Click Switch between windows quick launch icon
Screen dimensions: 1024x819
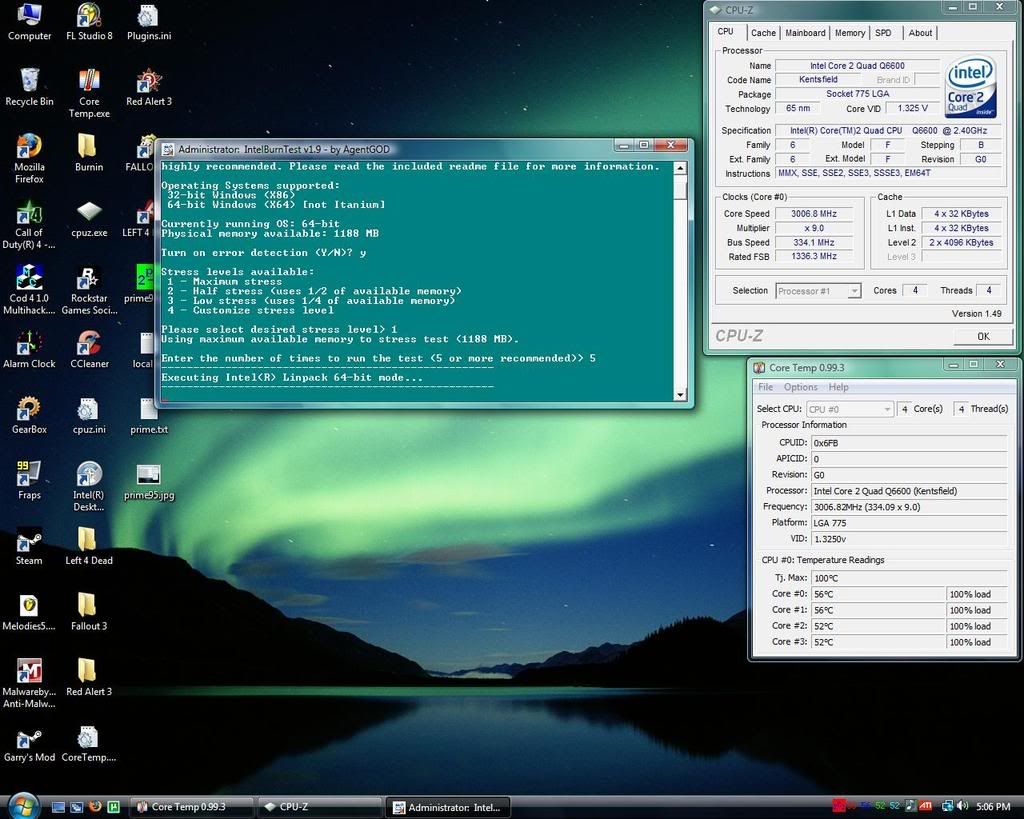pos(76,807)
